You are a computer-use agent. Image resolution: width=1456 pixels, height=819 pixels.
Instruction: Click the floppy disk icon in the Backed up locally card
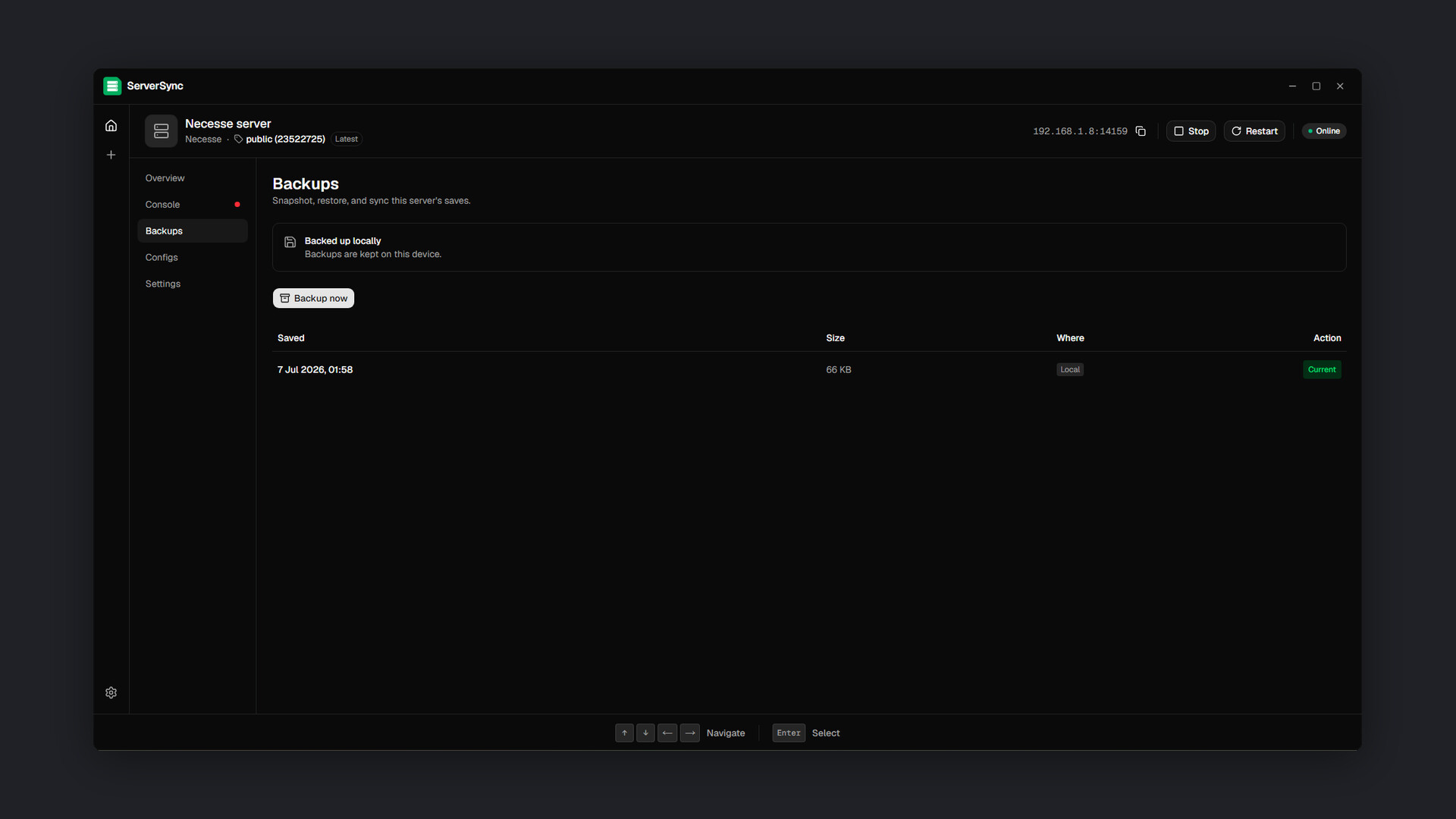pos(290,242)
